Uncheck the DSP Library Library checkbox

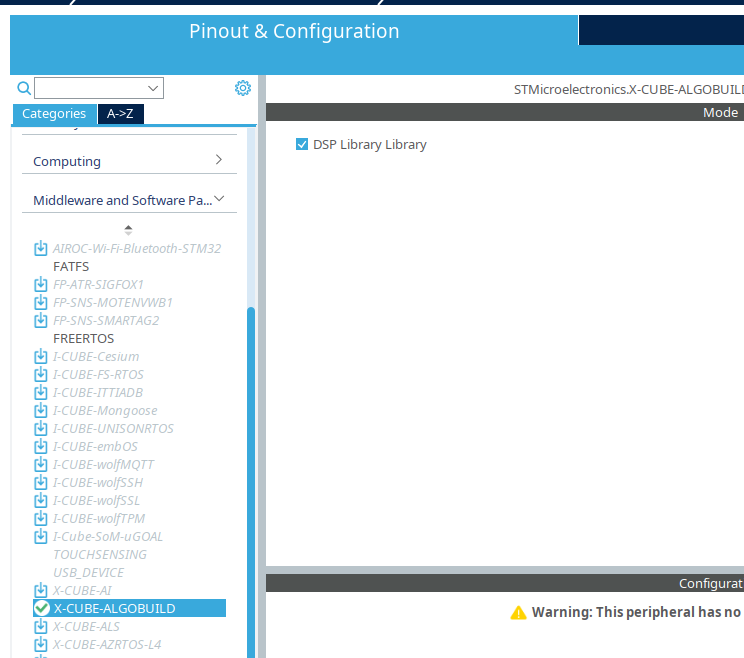pos(302,144)
